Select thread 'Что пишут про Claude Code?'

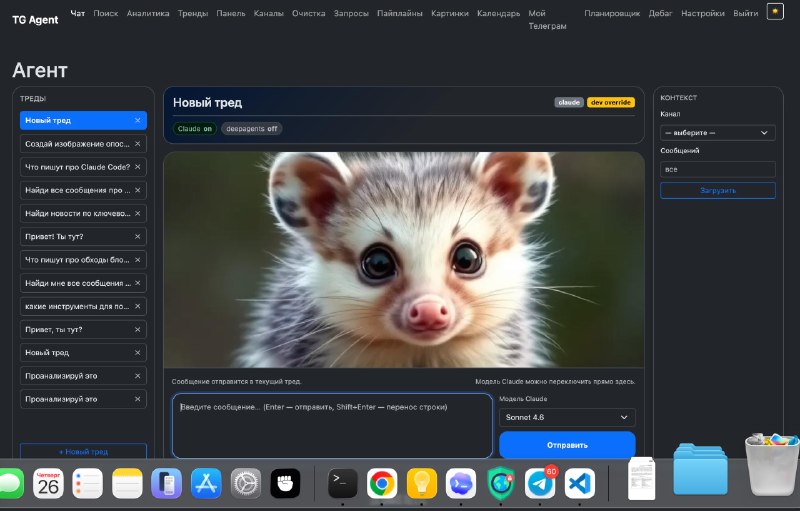point(78,167)
